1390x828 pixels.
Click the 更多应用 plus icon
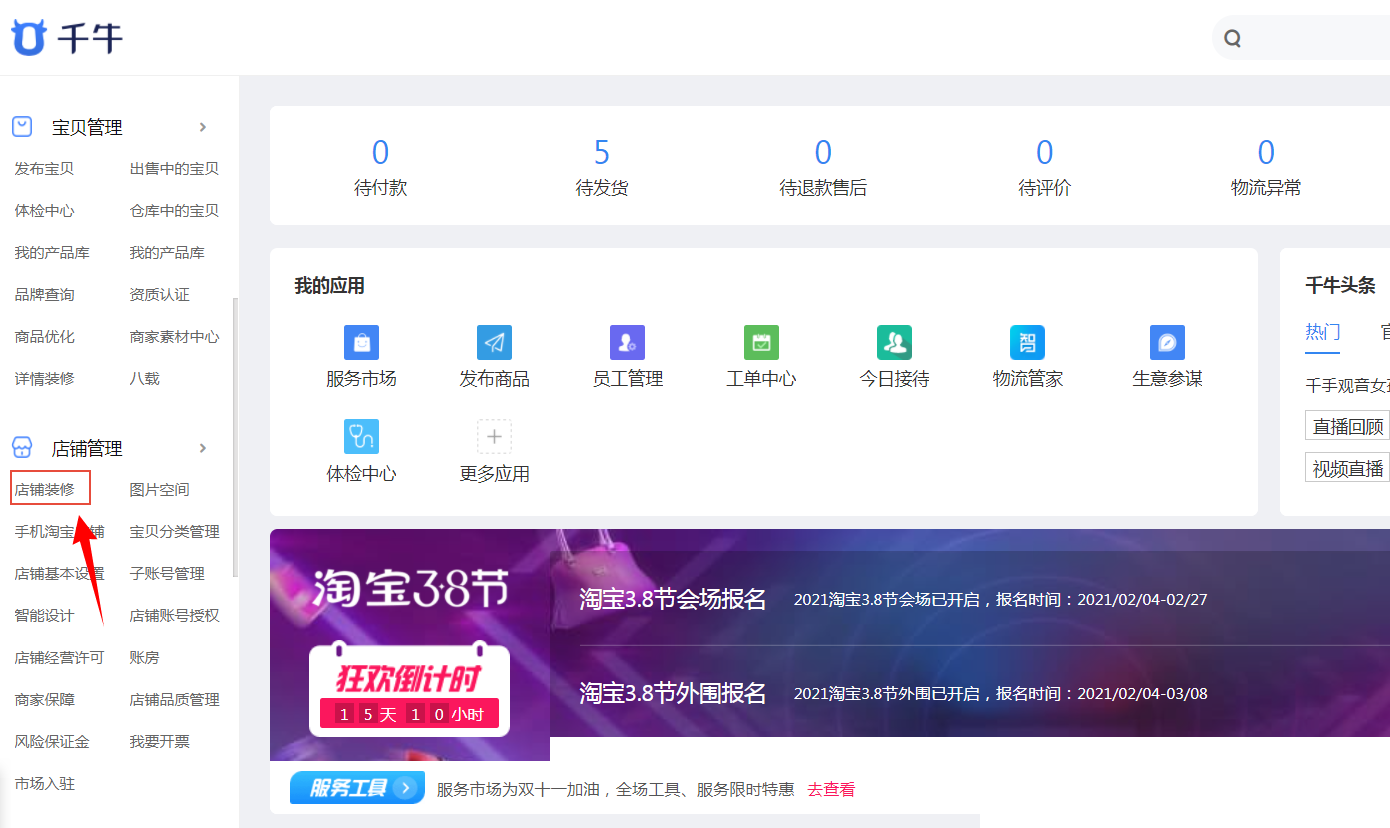tap(494, 437)
